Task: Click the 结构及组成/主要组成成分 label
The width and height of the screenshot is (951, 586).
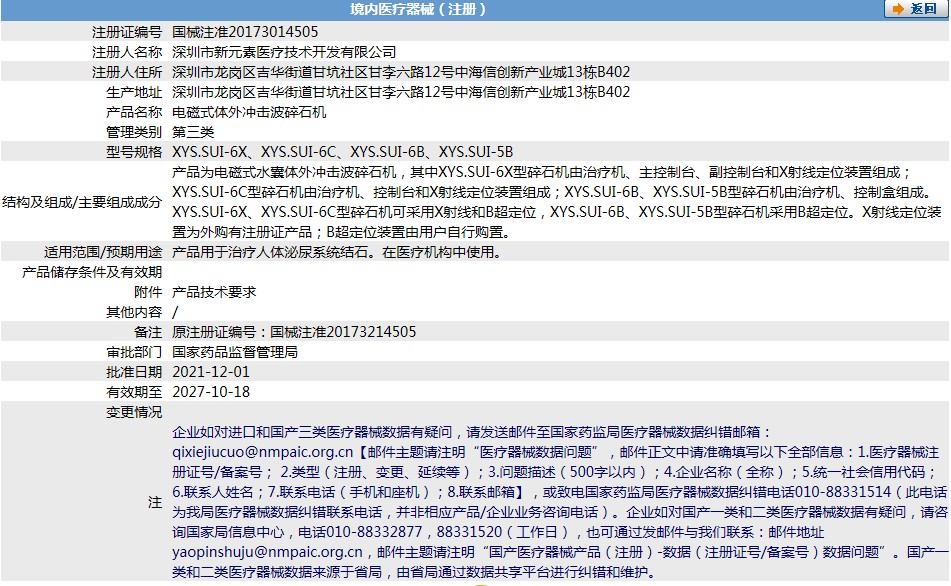Action: tap(82, 202)
